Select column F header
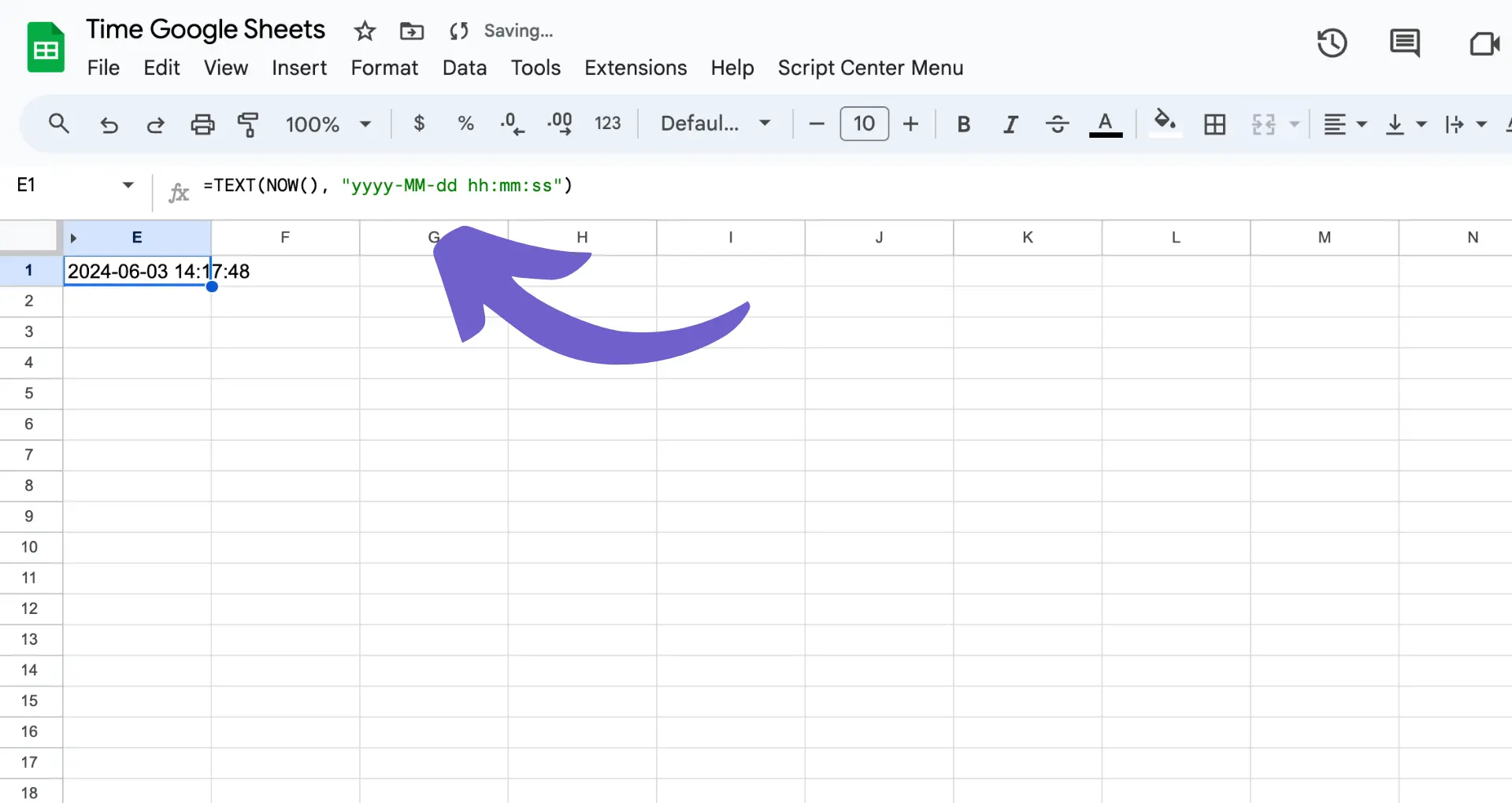 (285, 237)
